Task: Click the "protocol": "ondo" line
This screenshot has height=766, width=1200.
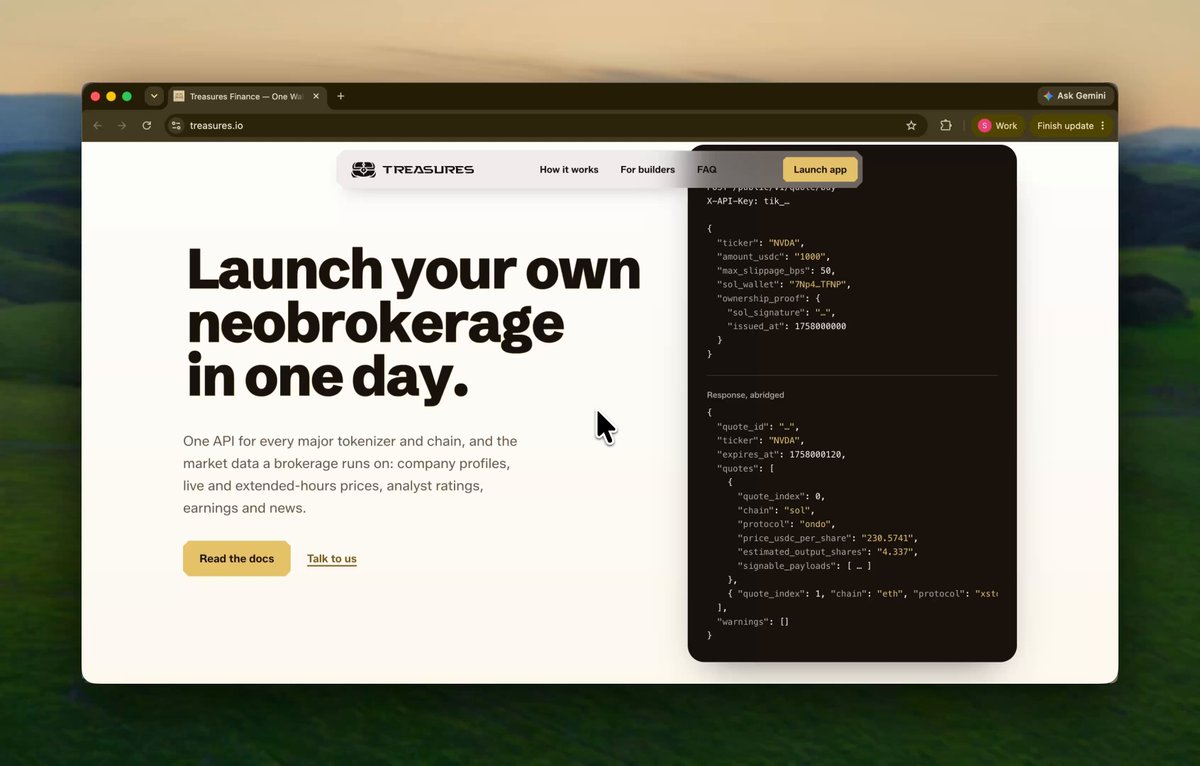Action: click(786, 524)
